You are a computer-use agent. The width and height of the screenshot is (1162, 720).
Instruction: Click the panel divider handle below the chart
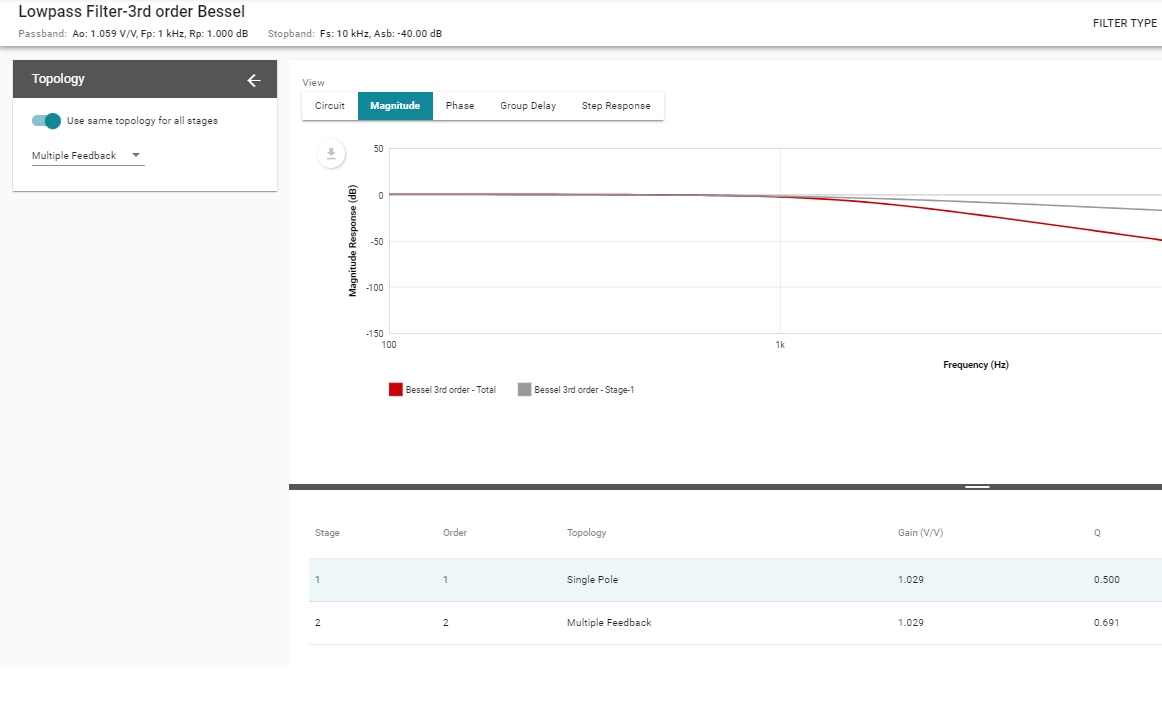click(x=977, y=487)
